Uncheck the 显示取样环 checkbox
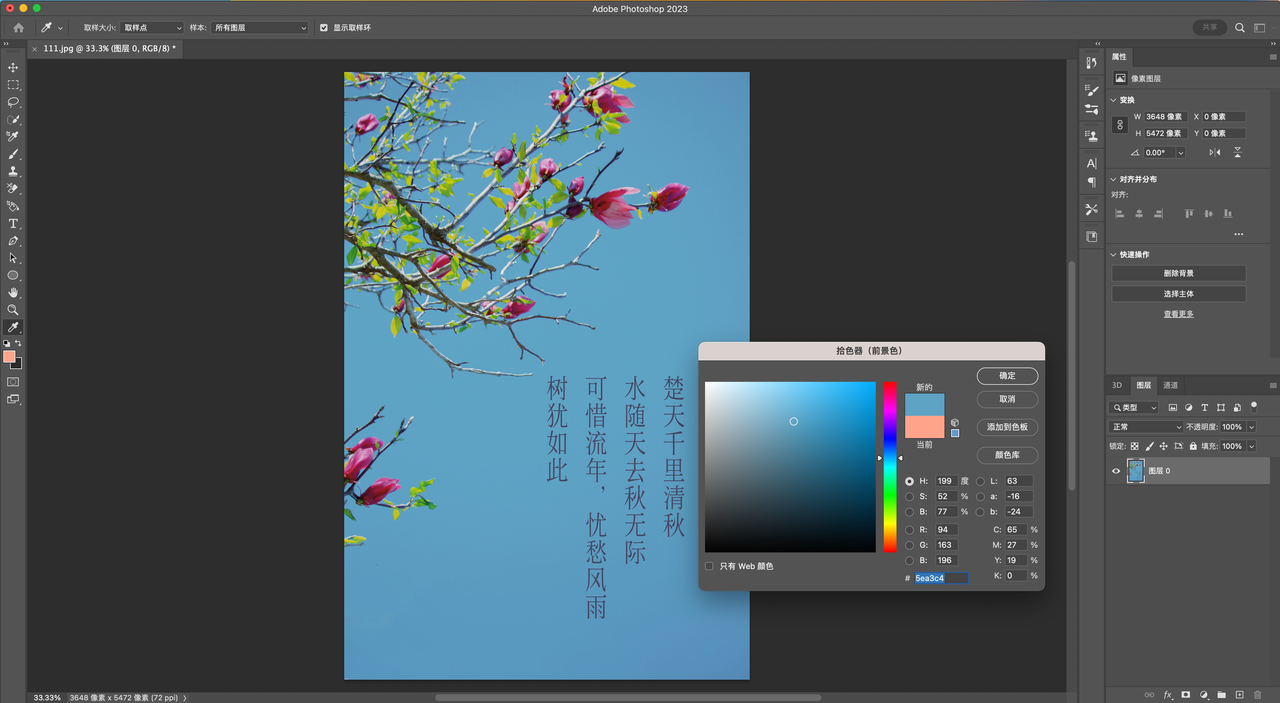Viewport: 1280px width, 703px height. tap(323, 28)
